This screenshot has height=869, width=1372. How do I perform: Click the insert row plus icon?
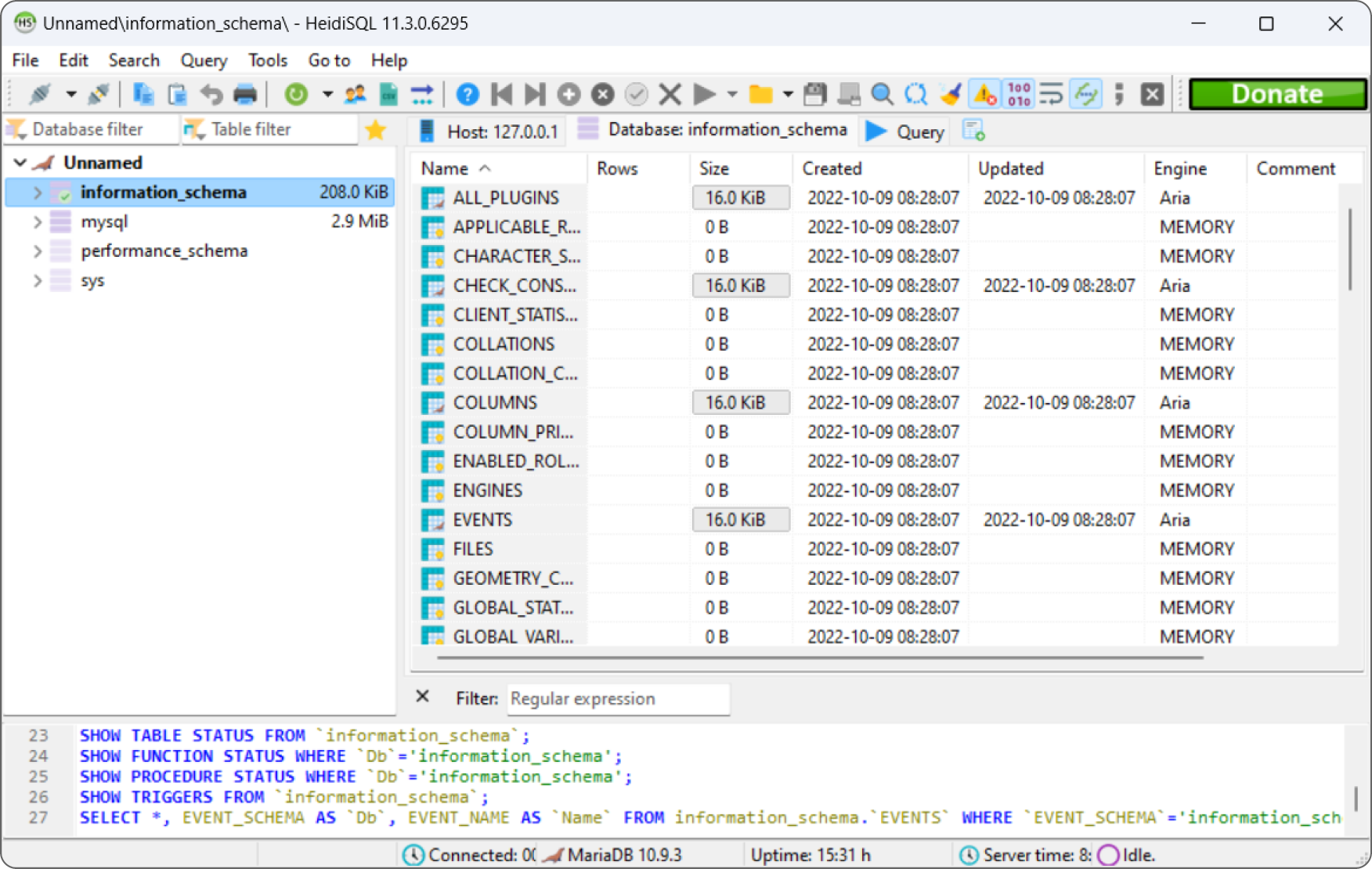[x=569, y=95]
